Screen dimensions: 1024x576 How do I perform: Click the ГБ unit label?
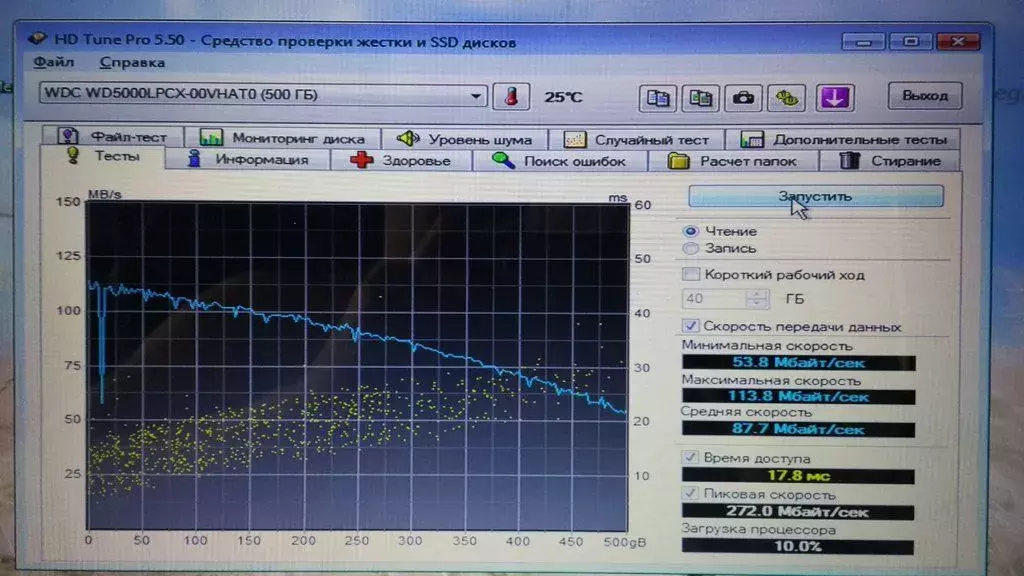click(794, 298)
